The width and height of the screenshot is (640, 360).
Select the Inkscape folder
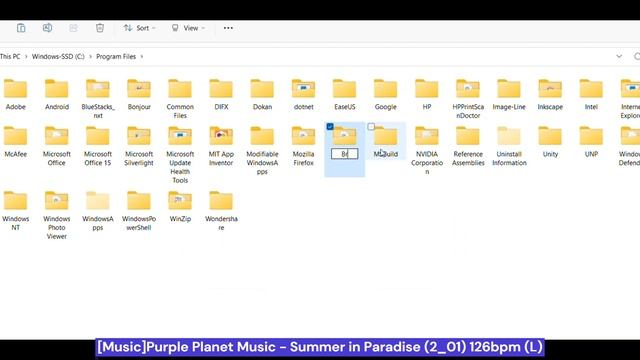550,95
